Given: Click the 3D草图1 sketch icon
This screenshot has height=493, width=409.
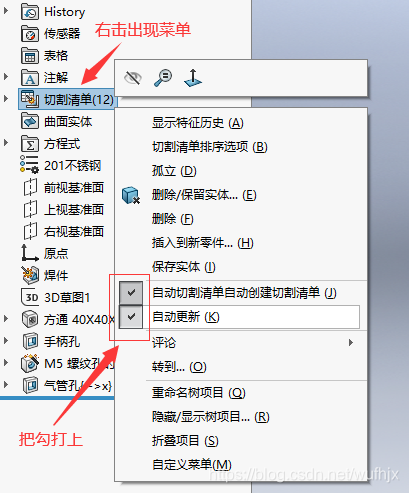Looking at the screenshot, I should (31, 297).
